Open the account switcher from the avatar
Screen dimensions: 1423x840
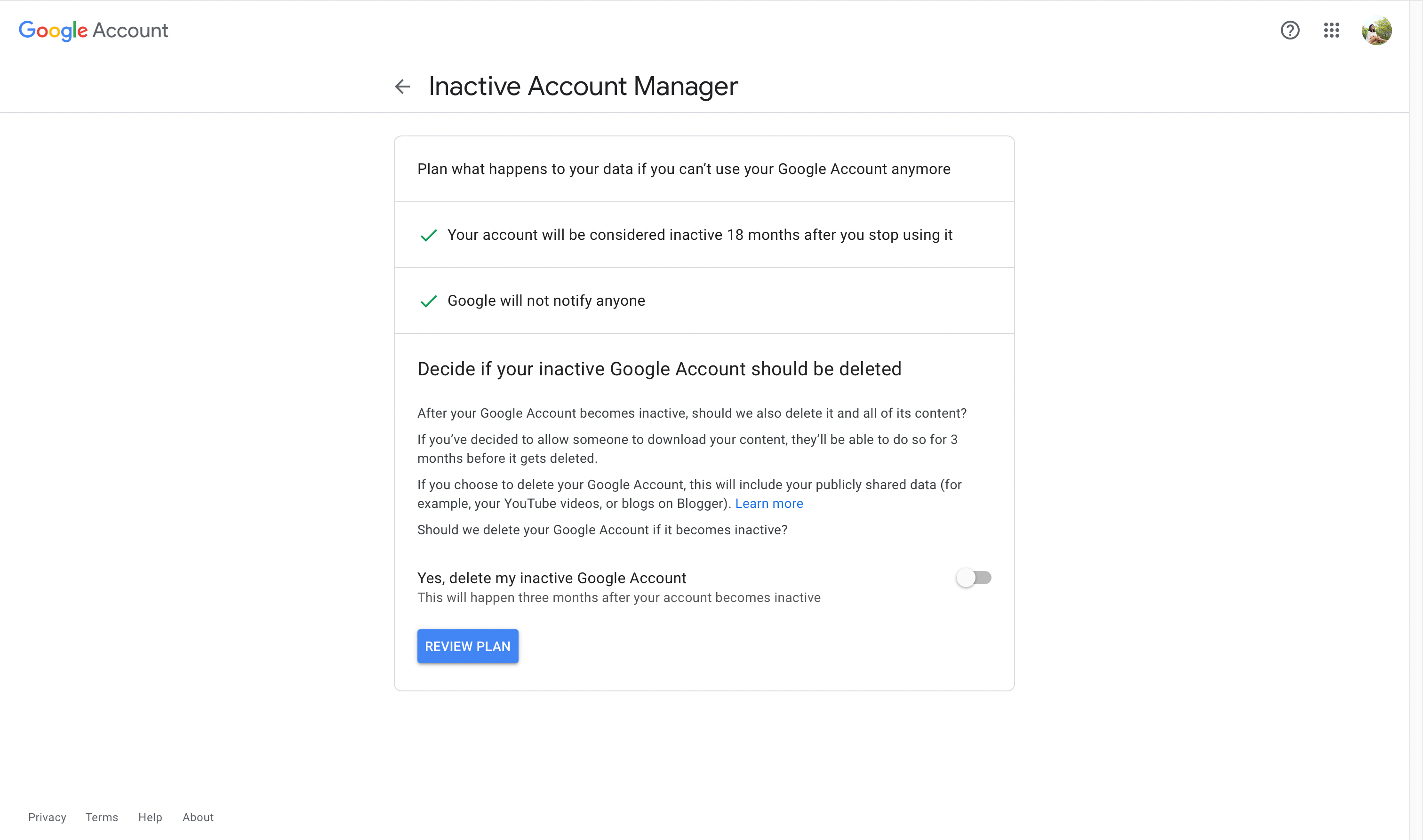coord(1378,31)
